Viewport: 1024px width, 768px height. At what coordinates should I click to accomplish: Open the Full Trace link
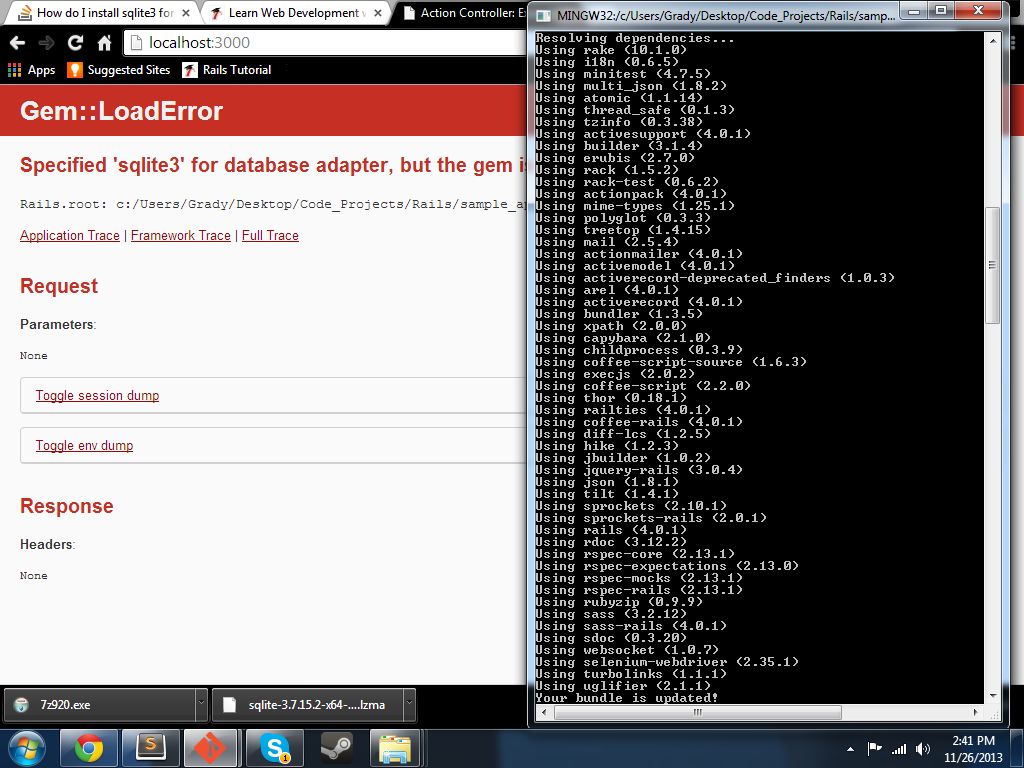pyautogui.click(x=270, y=236)
